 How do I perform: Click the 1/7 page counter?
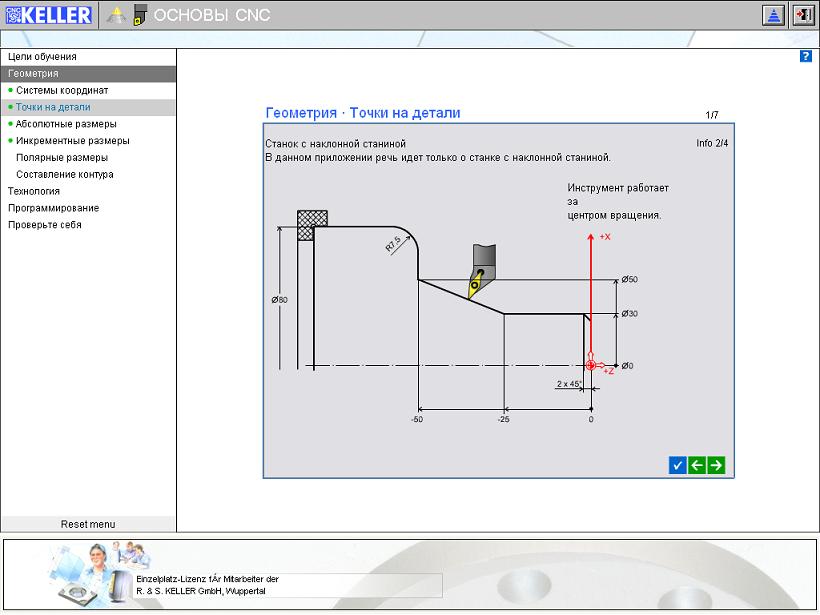click(712, 115)
